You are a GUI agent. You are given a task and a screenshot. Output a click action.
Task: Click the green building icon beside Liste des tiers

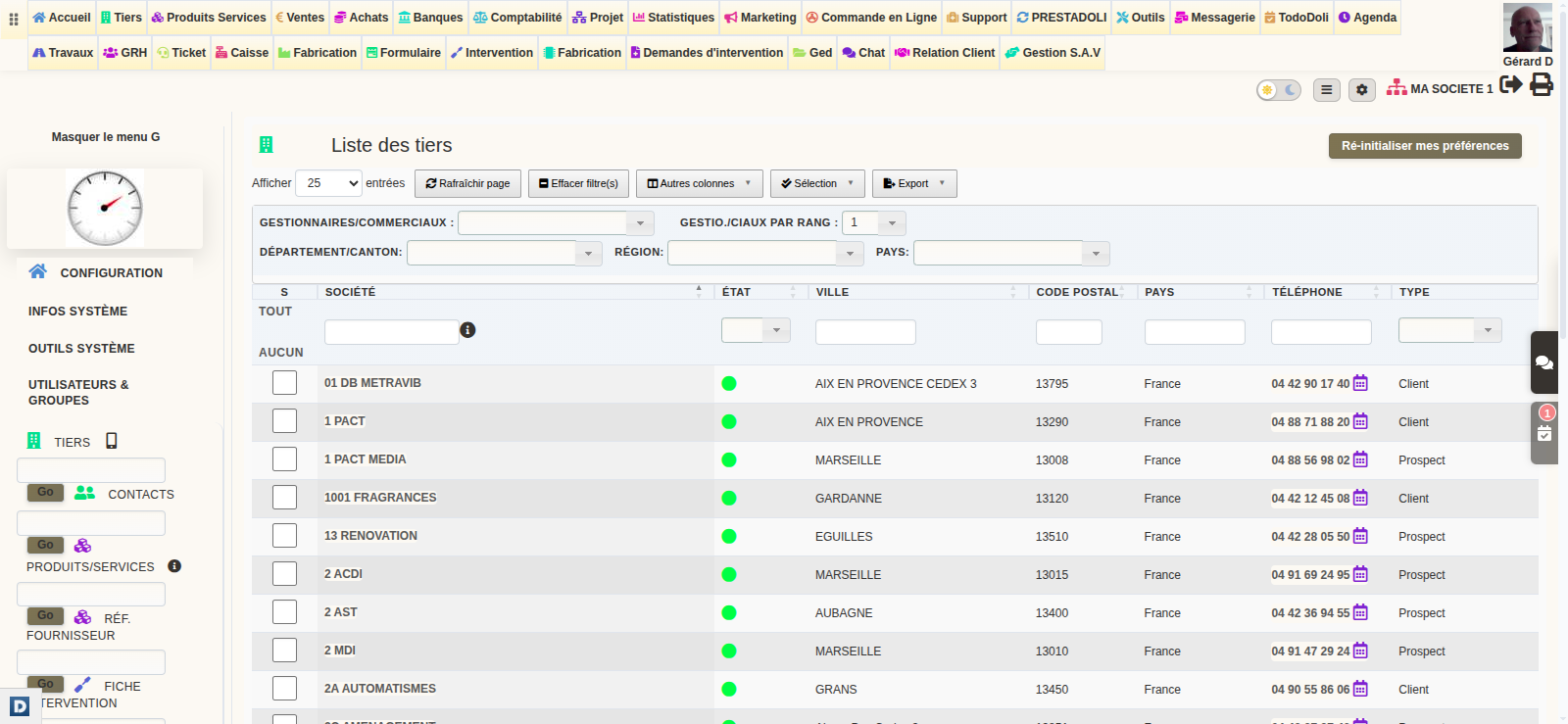pyautogui.click(x=266, y=145)
